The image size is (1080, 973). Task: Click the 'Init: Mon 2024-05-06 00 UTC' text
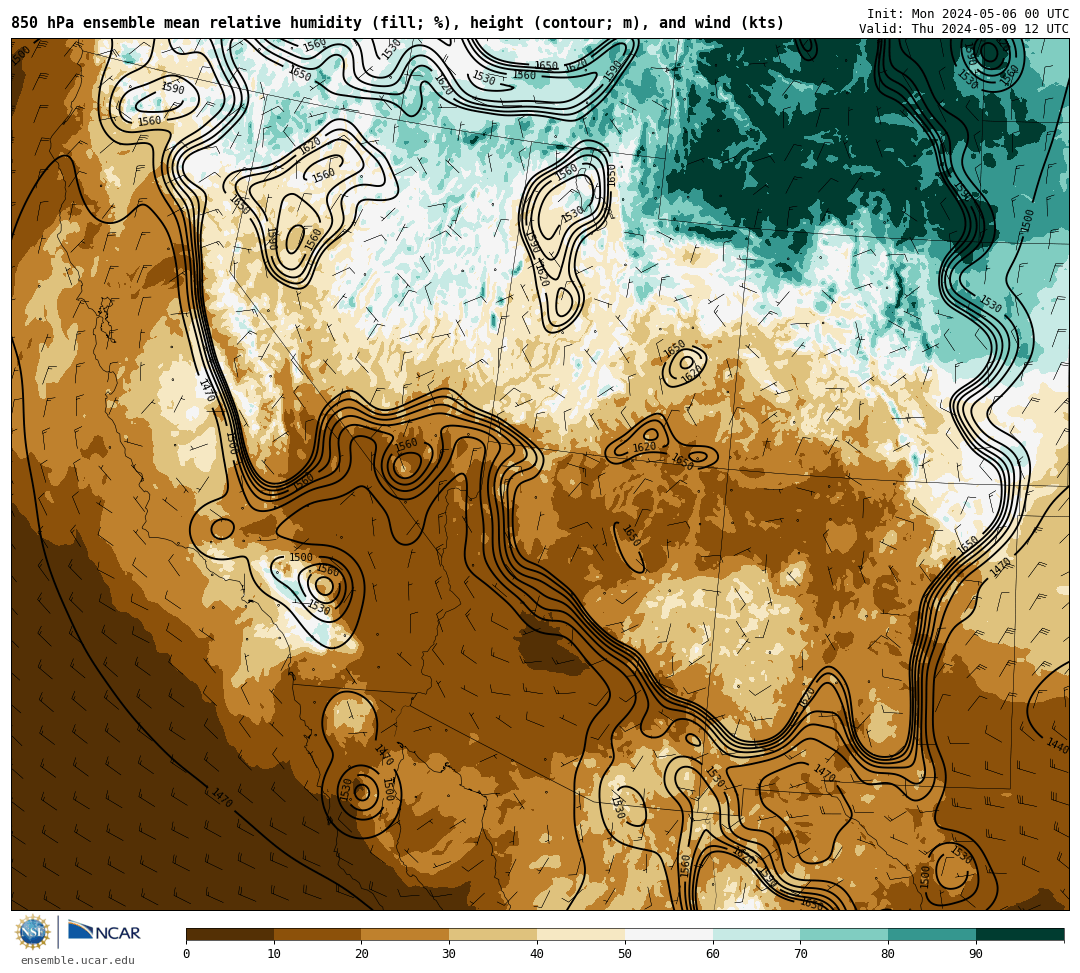coord(968,14)
